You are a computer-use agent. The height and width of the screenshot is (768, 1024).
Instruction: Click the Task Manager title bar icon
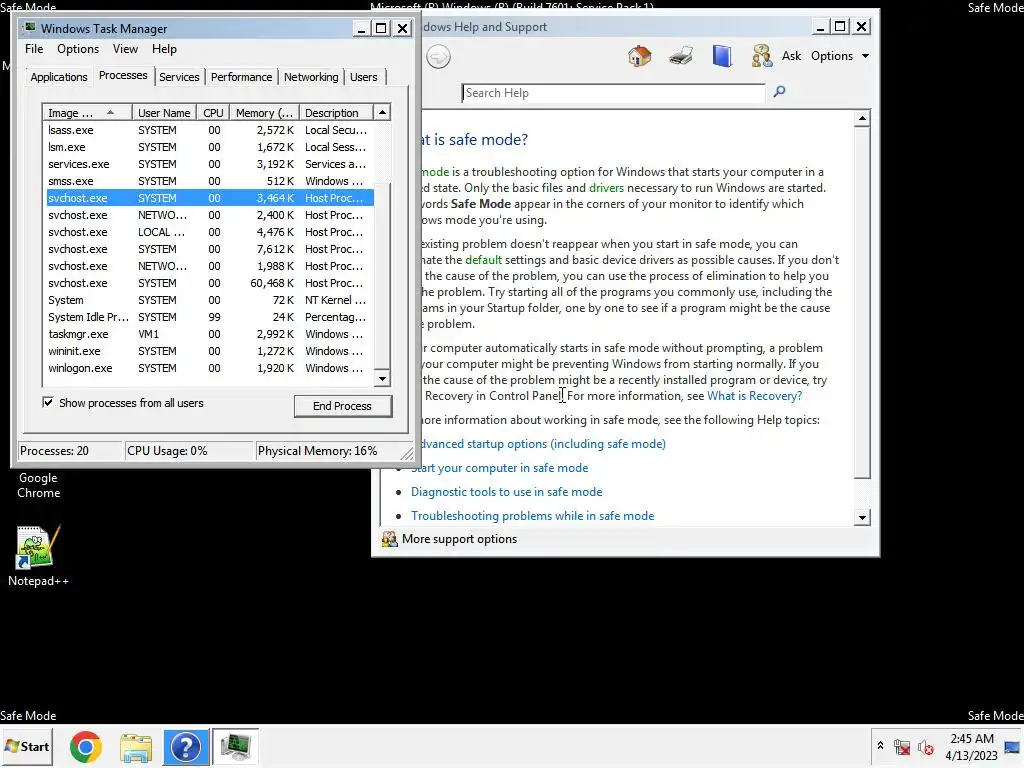click(29, 28)
